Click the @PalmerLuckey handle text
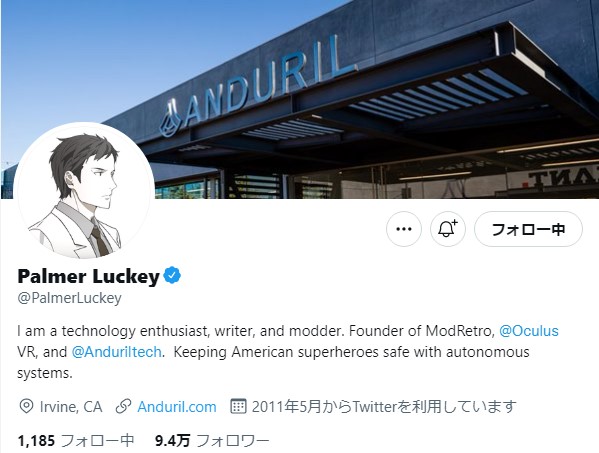599x453 pixels. pos(70,298)
